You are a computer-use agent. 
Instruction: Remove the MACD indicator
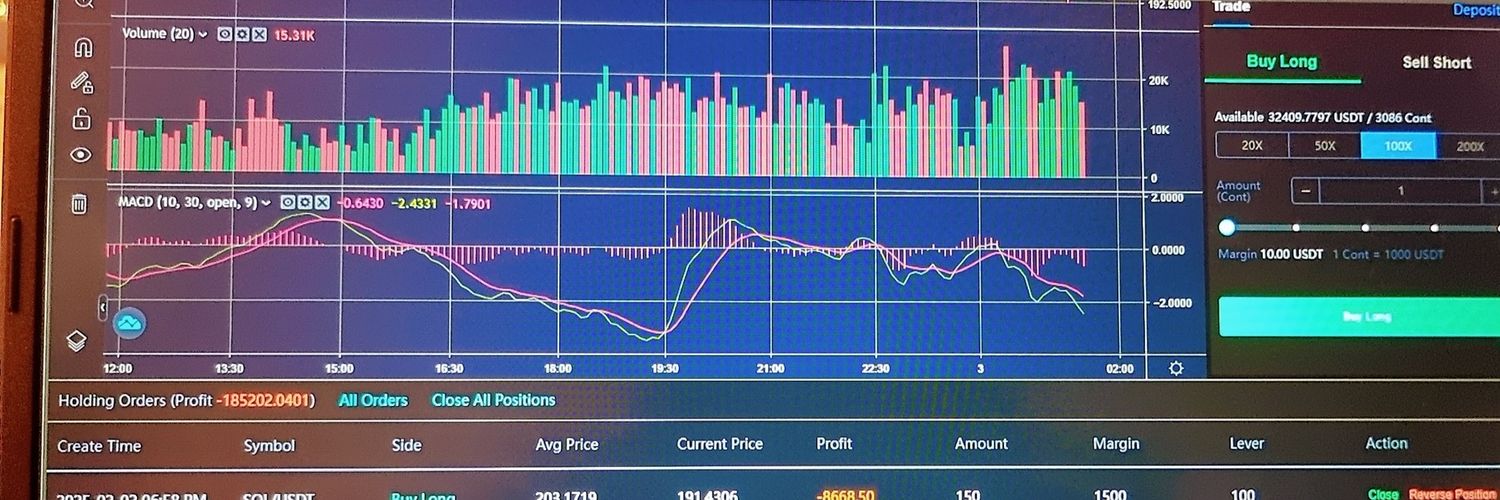pos(322,202)
